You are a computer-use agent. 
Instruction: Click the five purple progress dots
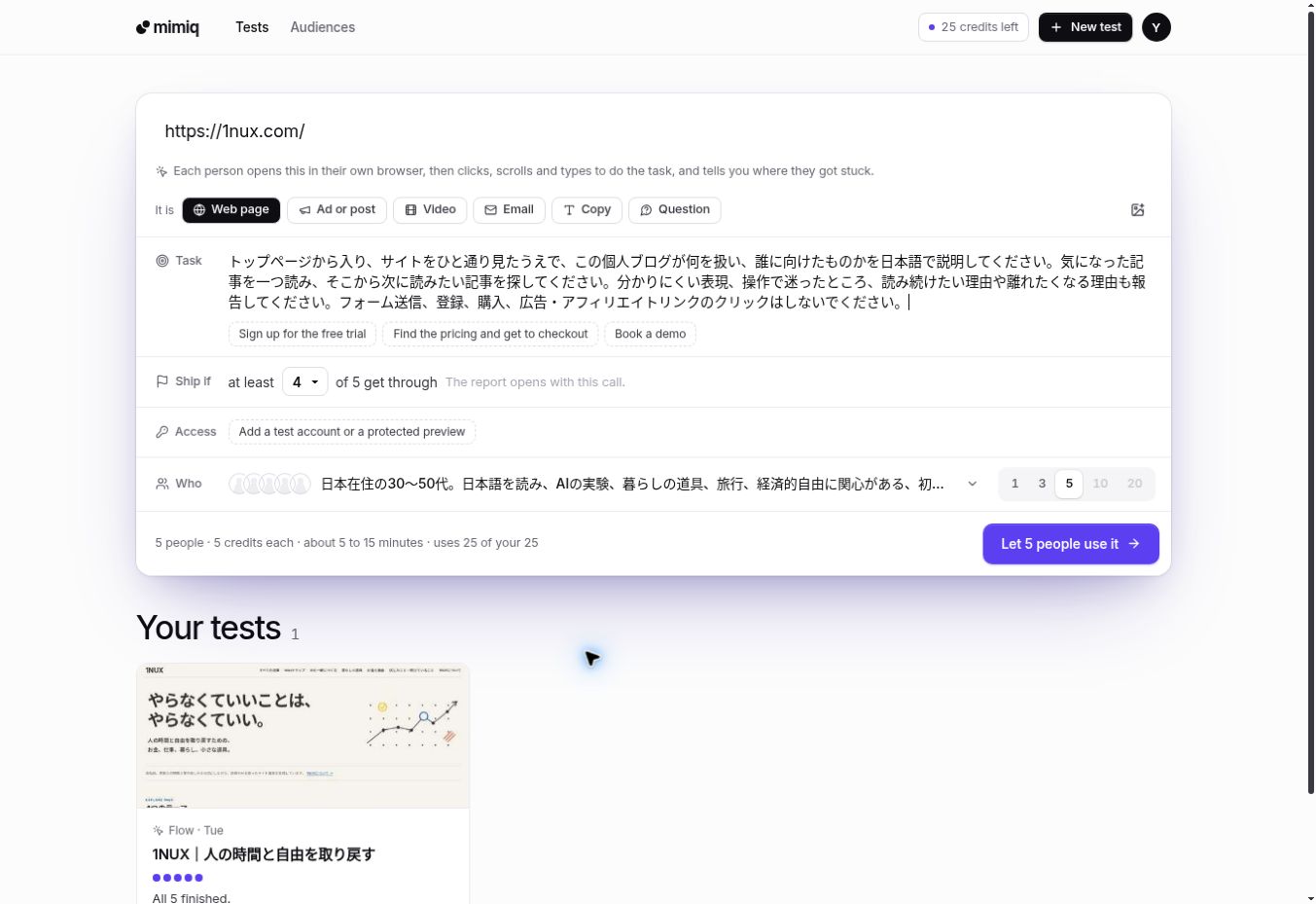pos(178,878)
